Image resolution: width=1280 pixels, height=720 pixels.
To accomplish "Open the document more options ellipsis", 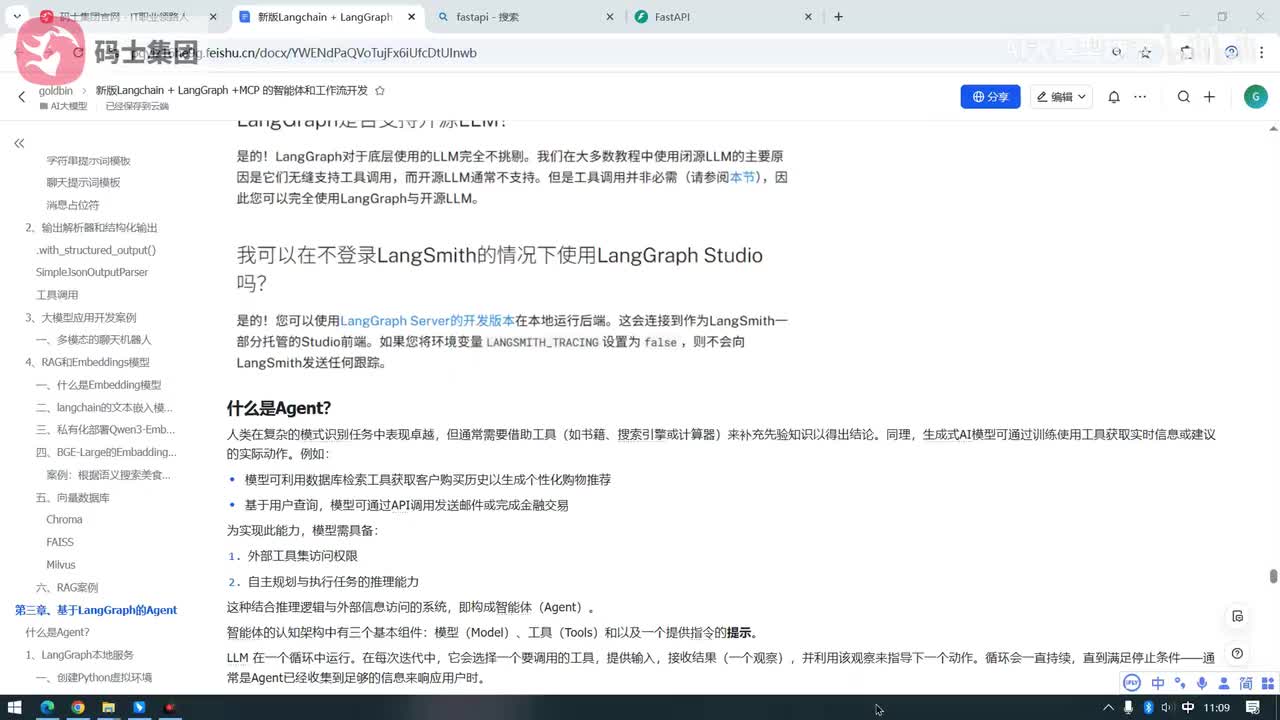I will click(x=1140, y=97).
